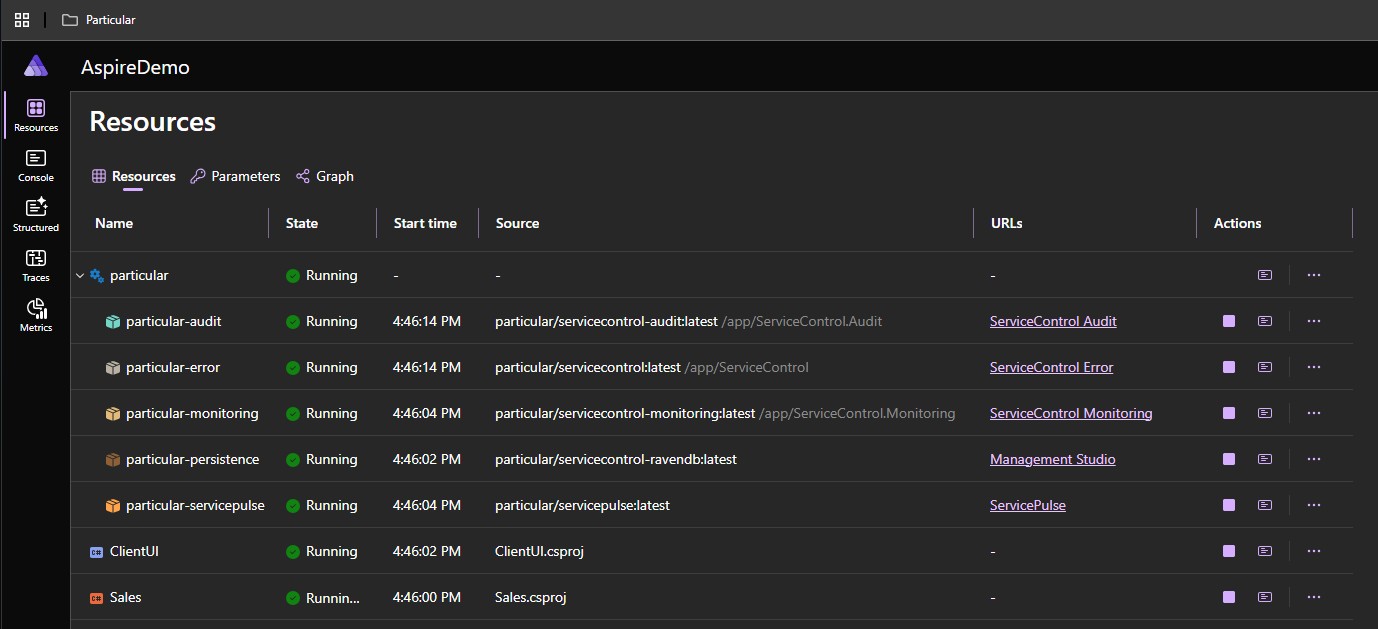
Task: Switch to the Graph tab
Action: click(325, 176)
